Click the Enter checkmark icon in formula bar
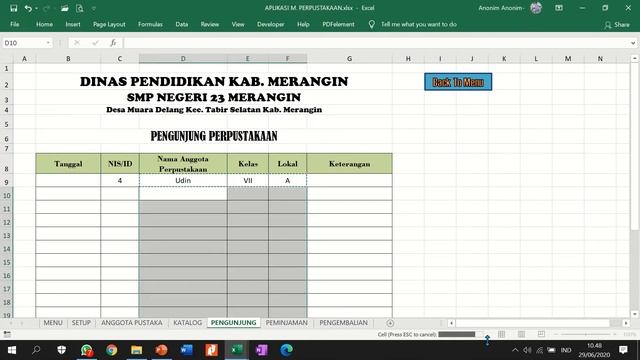 coord(95,43)
